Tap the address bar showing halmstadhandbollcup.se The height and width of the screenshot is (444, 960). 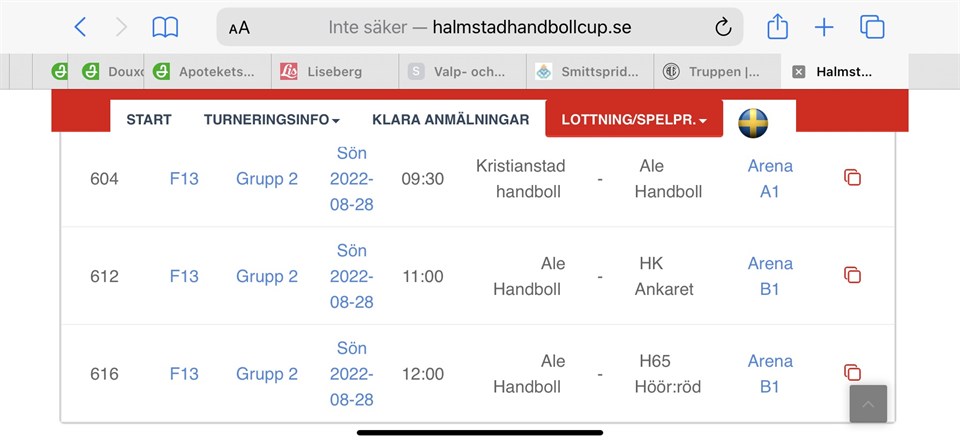480,28
